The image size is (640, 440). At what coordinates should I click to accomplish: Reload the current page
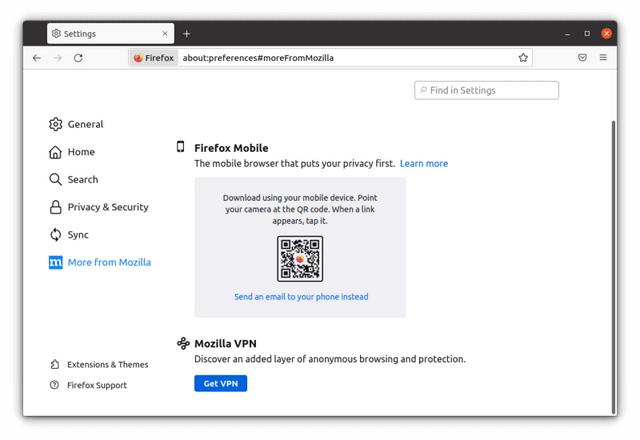pos(78,58)
